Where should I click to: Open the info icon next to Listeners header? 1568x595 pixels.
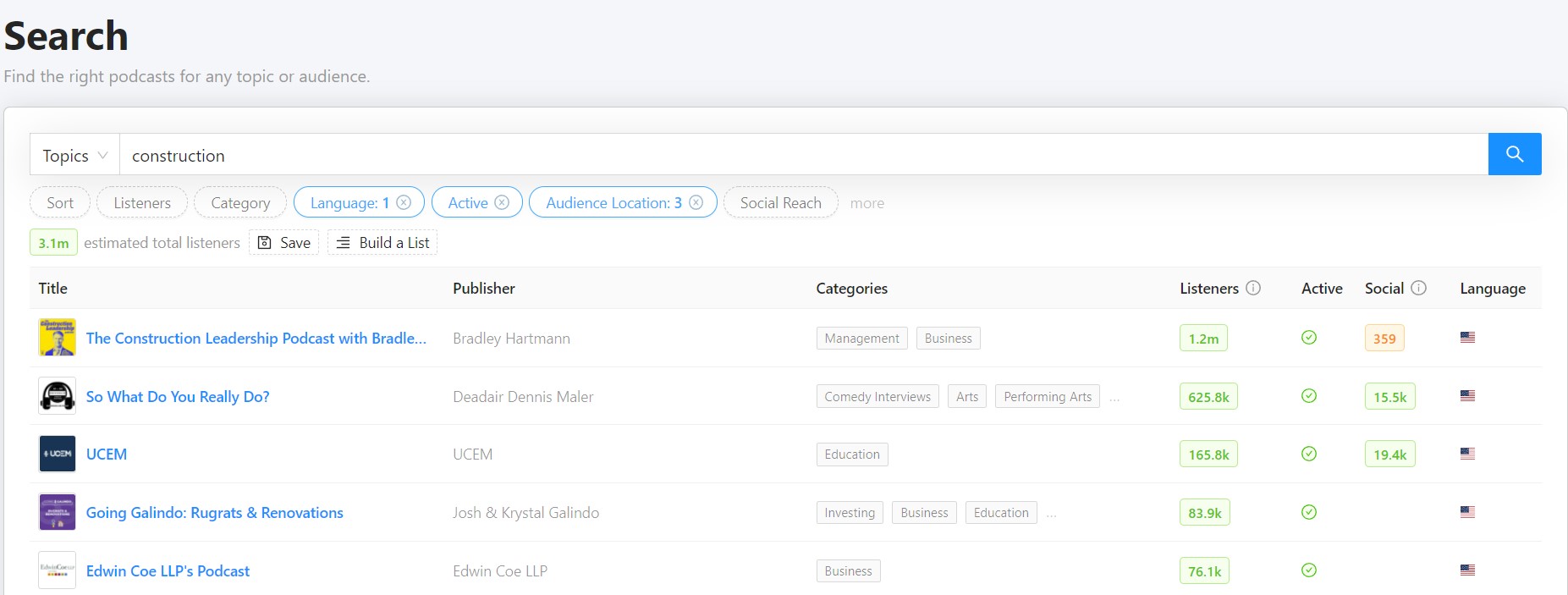(1253, 288)
